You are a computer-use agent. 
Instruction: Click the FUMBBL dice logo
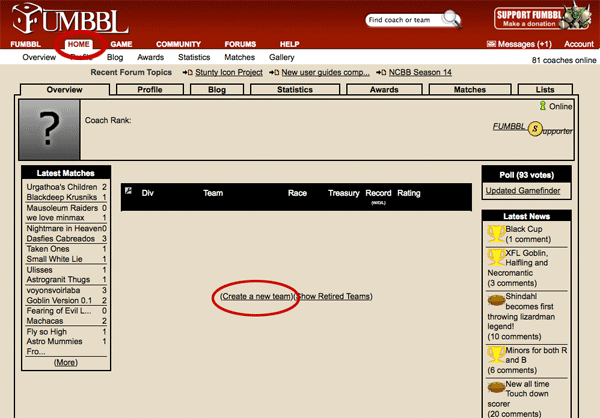pos(26,18)
